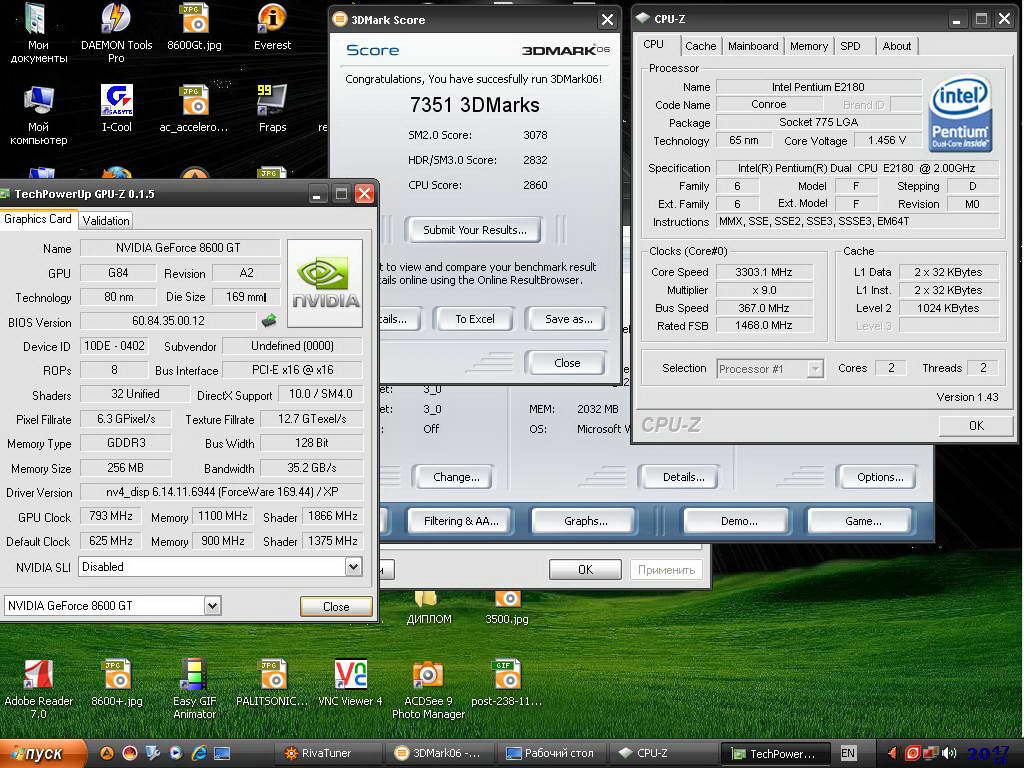Click Filtering & AA... button
This screenshot has height=768, width=1024.
click(x=461, y=521)
